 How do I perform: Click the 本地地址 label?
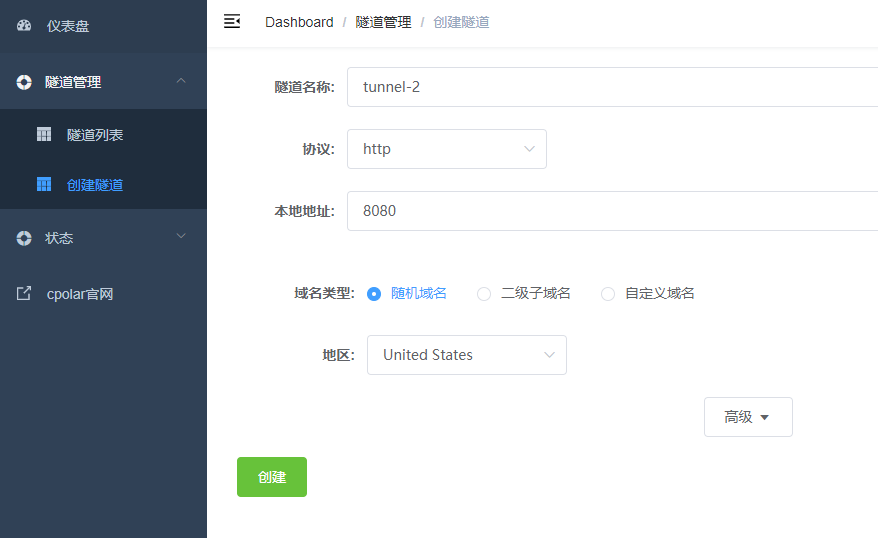click(x=304, y=210)
